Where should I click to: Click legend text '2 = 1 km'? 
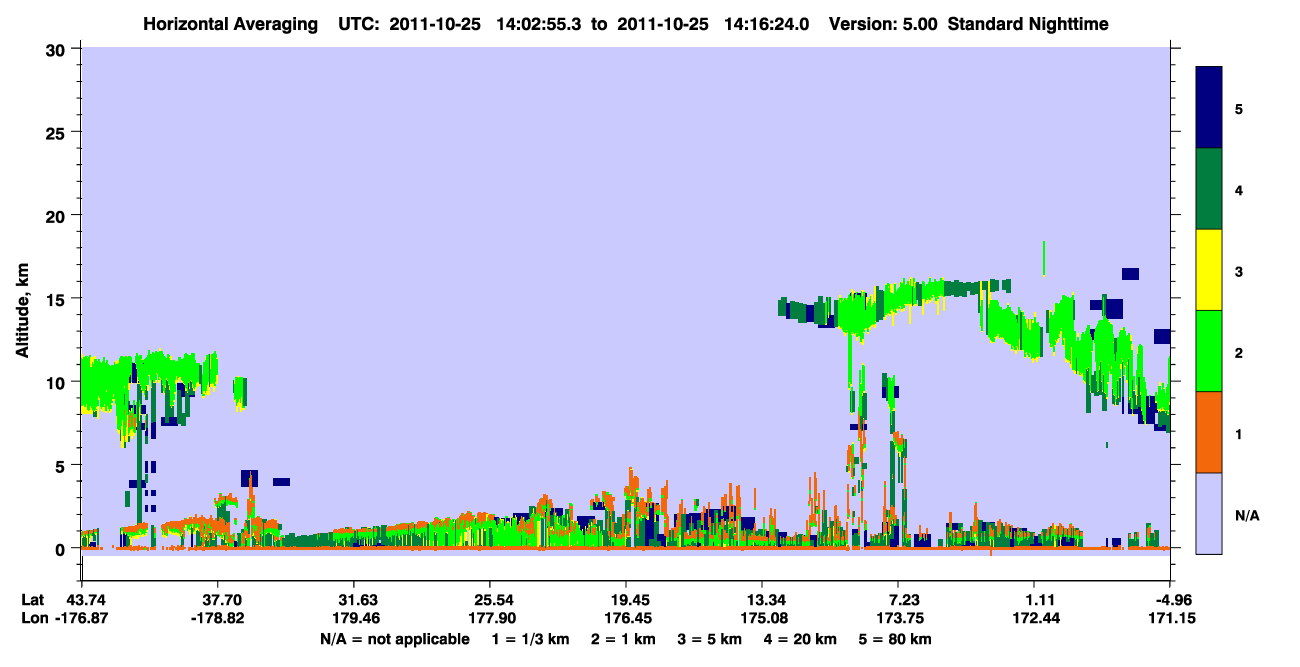click(x=623, y=639)
